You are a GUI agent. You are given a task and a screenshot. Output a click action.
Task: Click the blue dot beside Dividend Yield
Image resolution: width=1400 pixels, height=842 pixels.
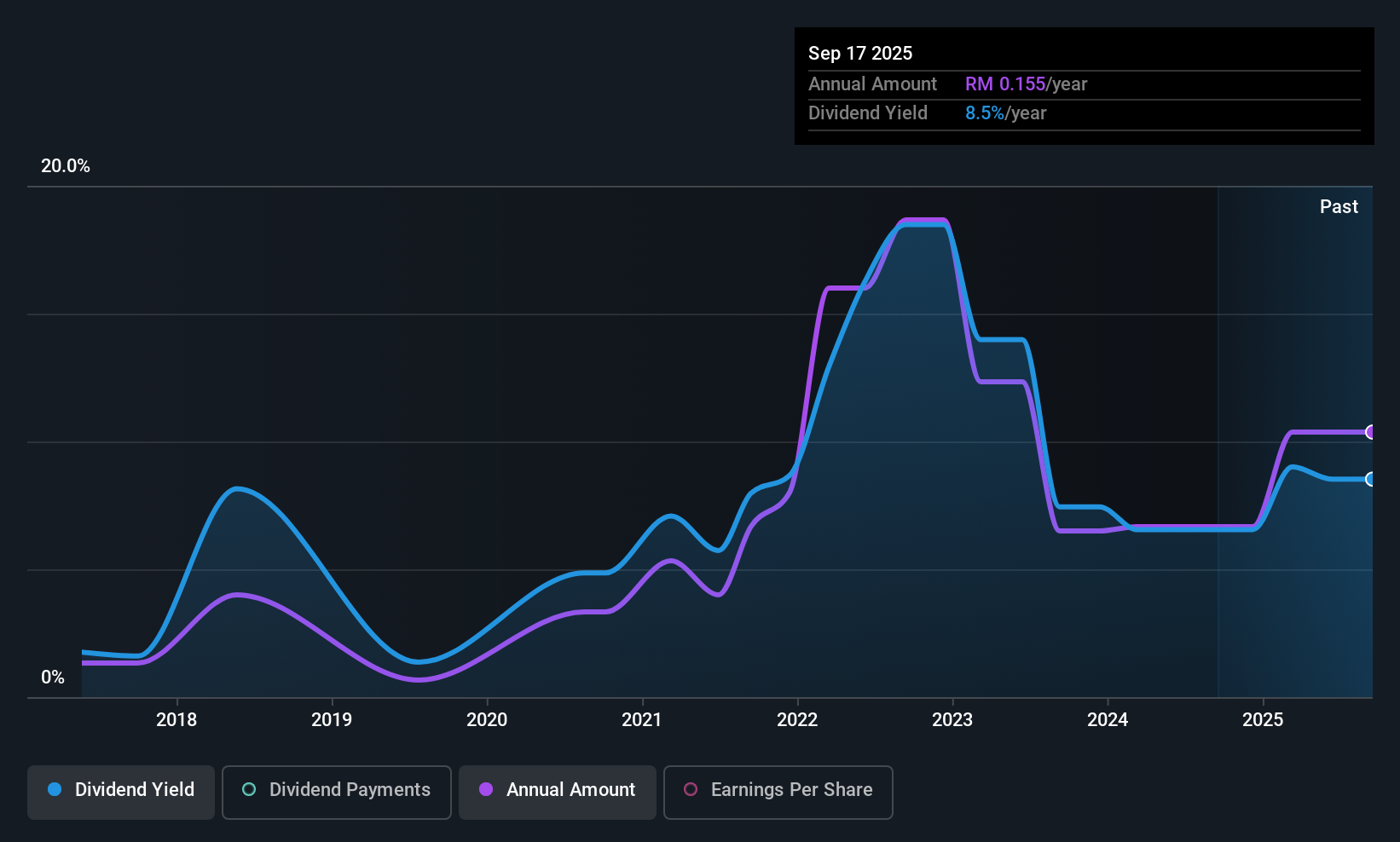[x=55, y=790]
